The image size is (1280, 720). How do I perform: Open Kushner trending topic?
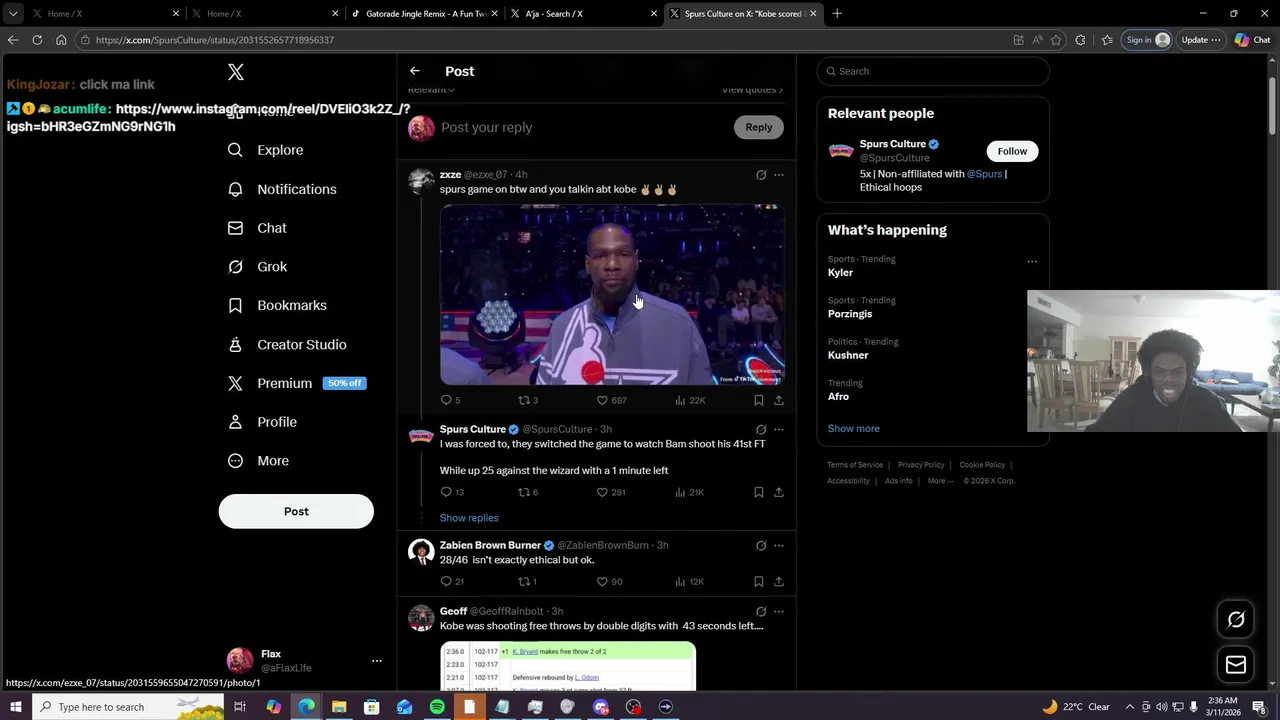coord(848,355)
